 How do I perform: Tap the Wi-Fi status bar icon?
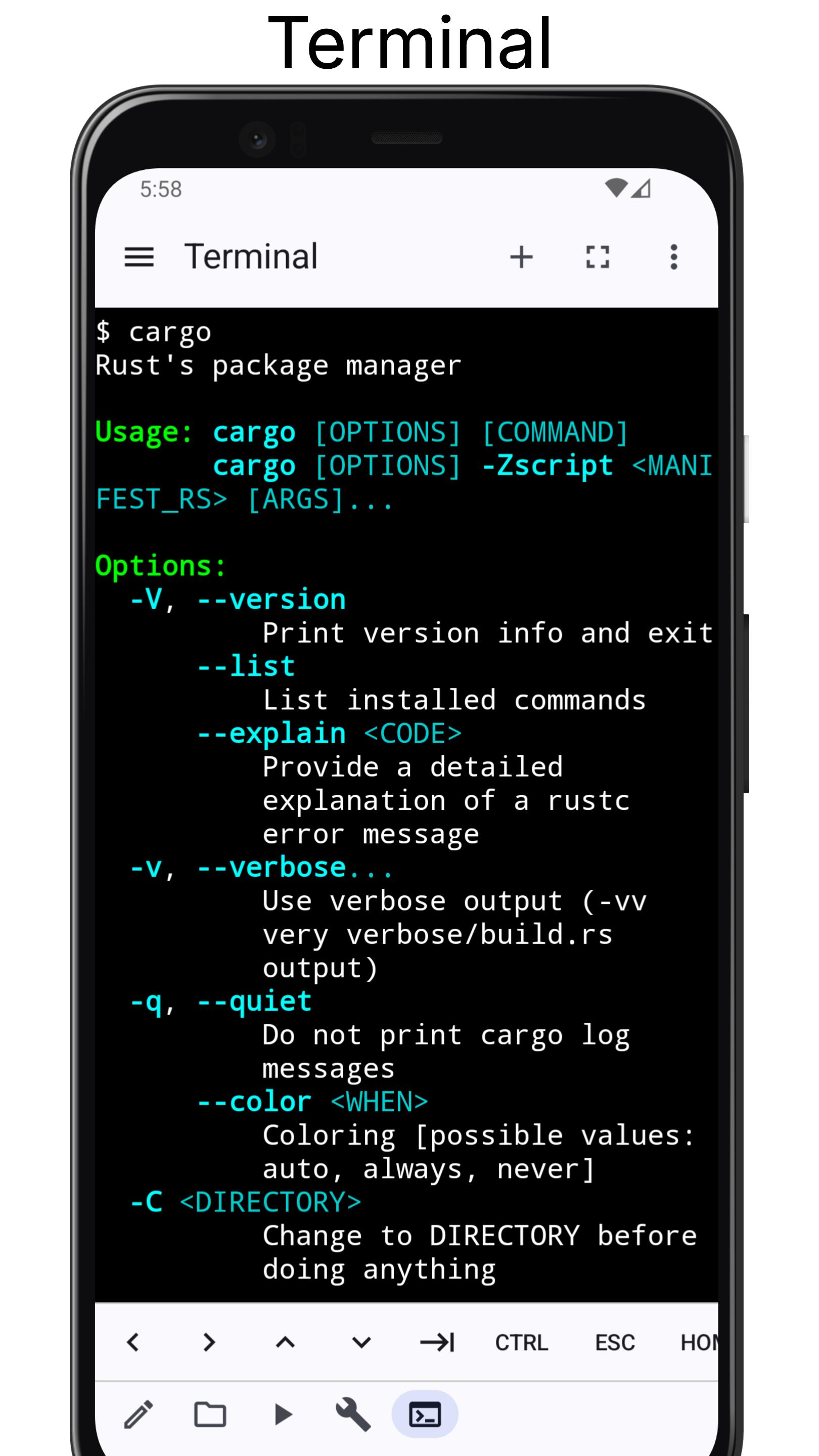616,188
